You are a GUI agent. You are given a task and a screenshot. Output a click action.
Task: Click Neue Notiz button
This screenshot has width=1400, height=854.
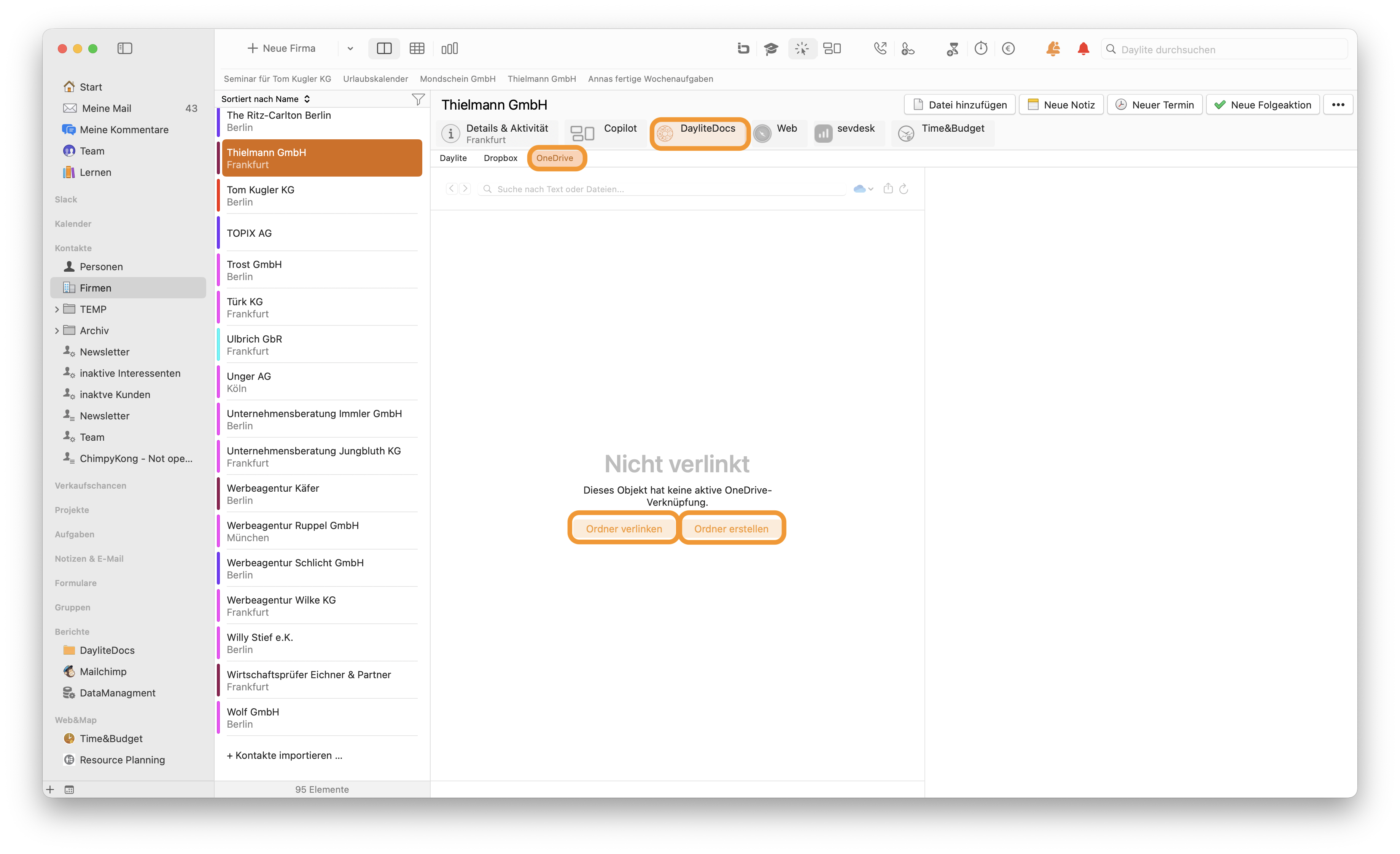coord(1061,105)
